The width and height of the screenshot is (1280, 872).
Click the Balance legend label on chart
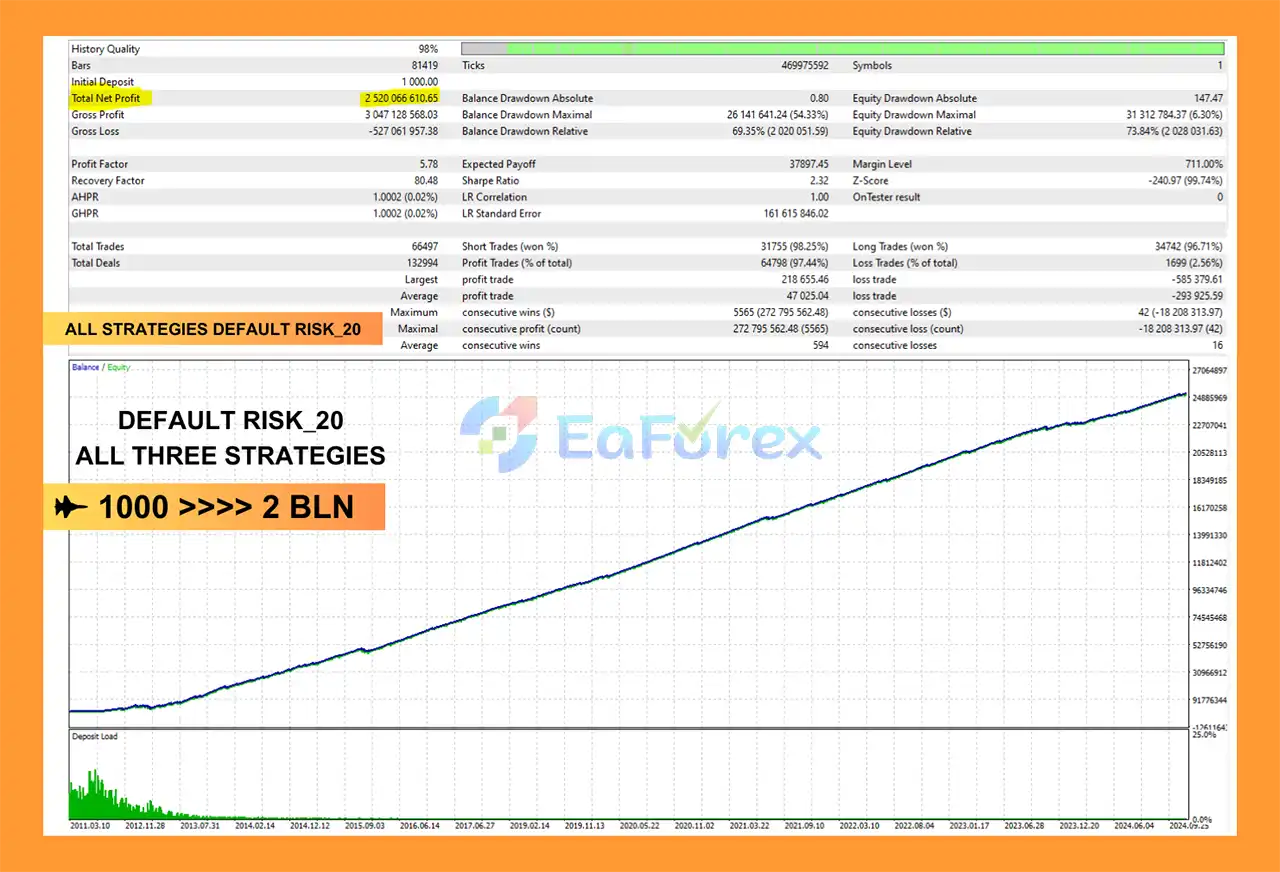point(85,367)
